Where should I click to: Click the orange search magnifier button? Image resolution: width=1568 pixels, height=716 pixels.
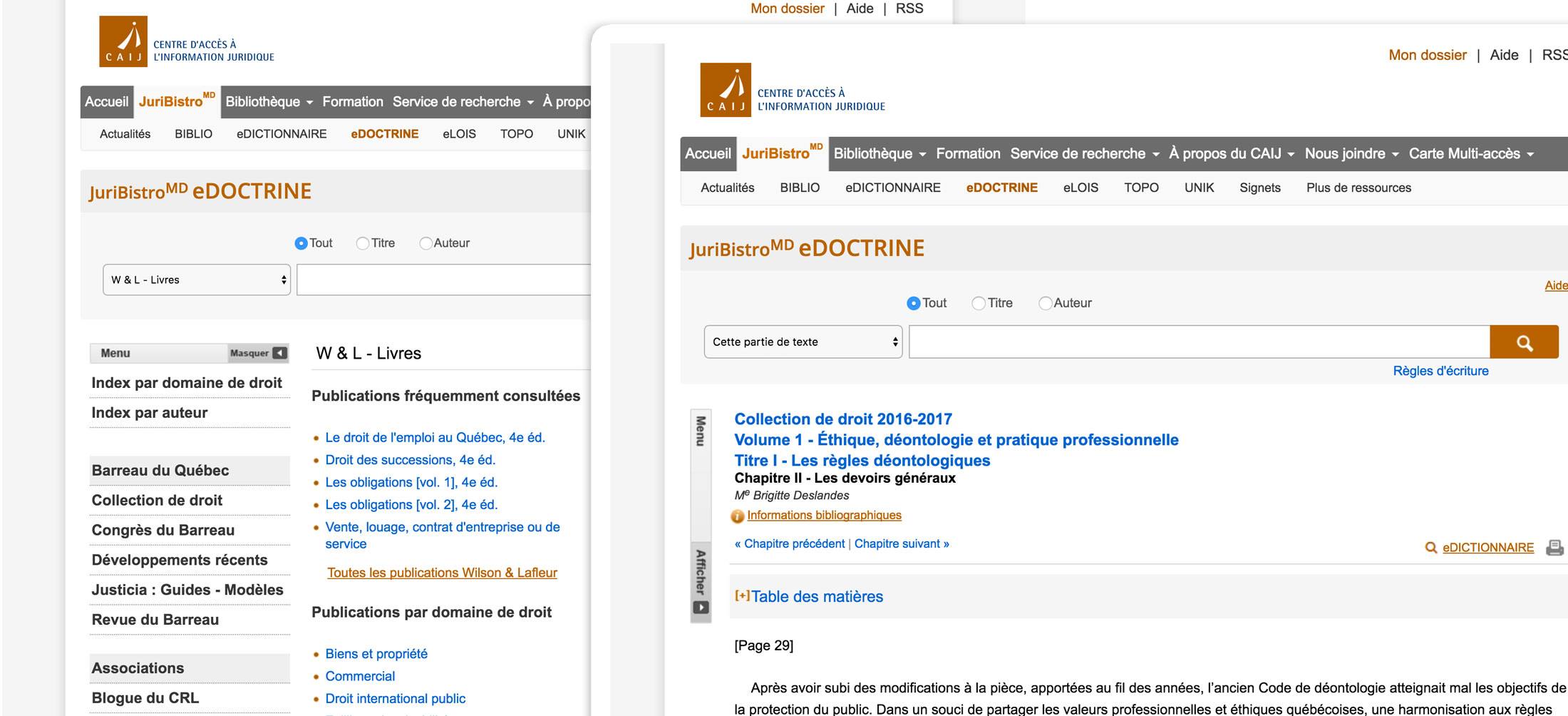point(1524,342)
